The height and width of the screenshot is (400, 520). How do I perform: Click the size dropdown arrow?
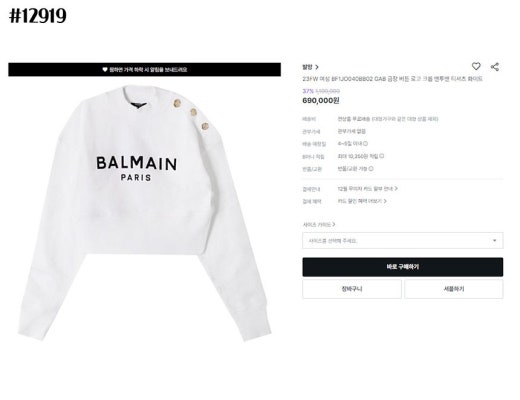(495, 240)
